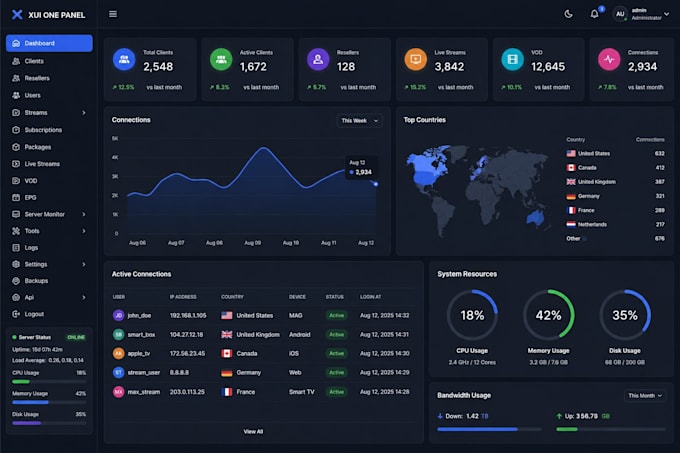680x453 pixels.
Task: Expand the Api submenu chevron
Action: (x=84, y=297)
